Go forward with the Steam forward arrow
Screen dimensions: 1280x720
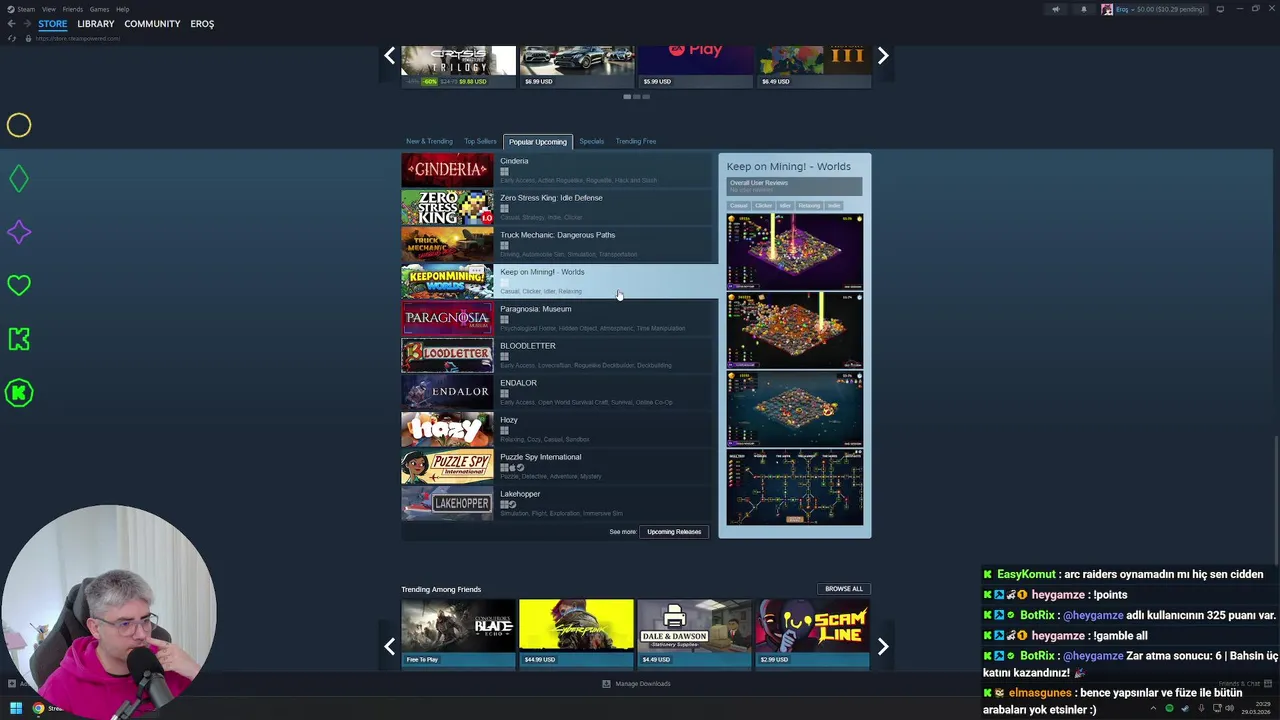(x=26, y=24)
